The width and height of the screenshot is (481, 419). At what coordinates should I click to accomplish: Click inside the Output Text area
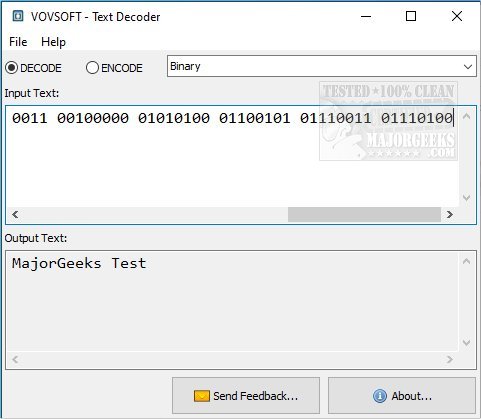point(232,301)
